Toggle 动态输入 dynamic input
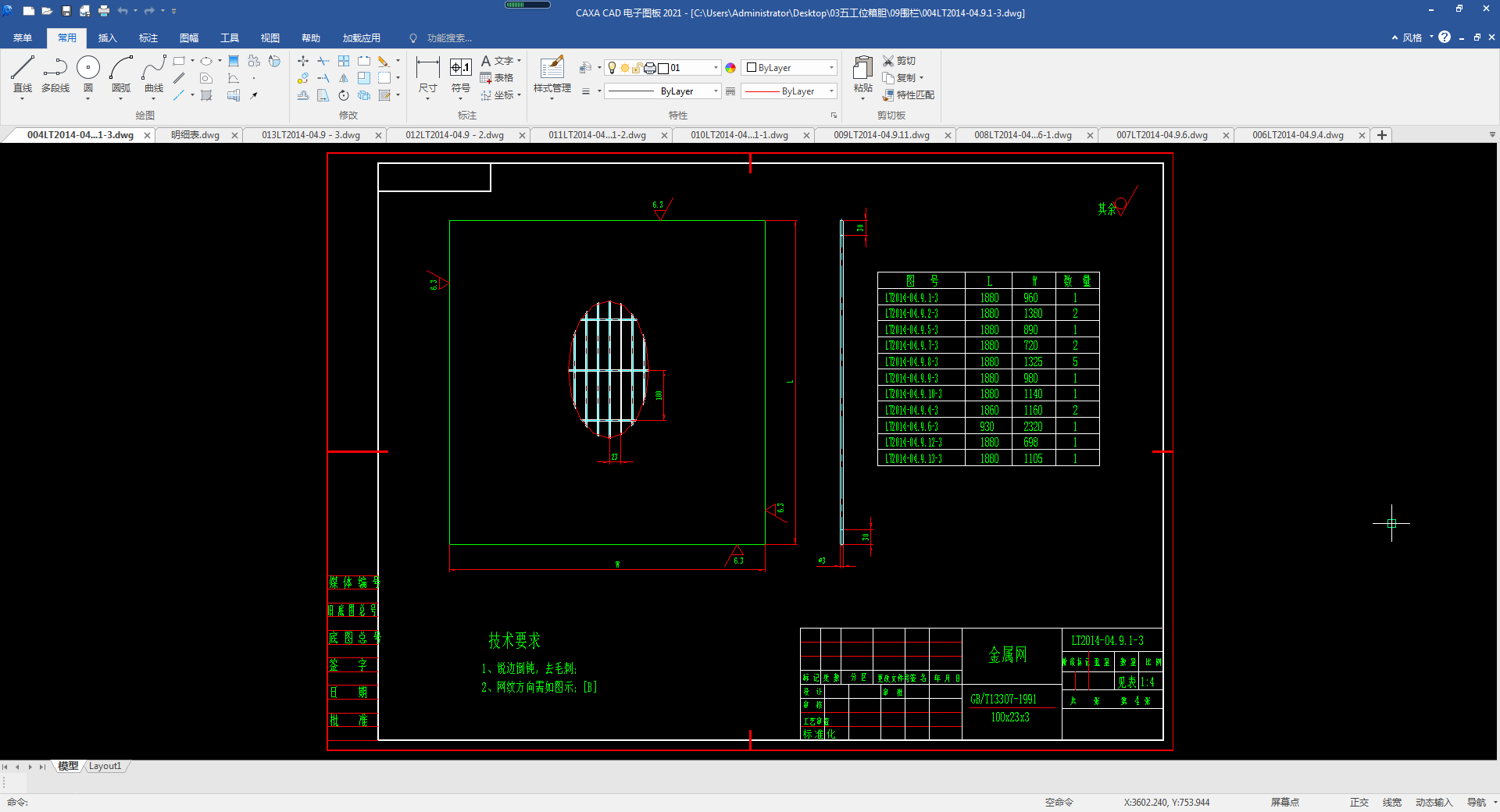Screen dimensions: 1500x812 (1434, 802)
